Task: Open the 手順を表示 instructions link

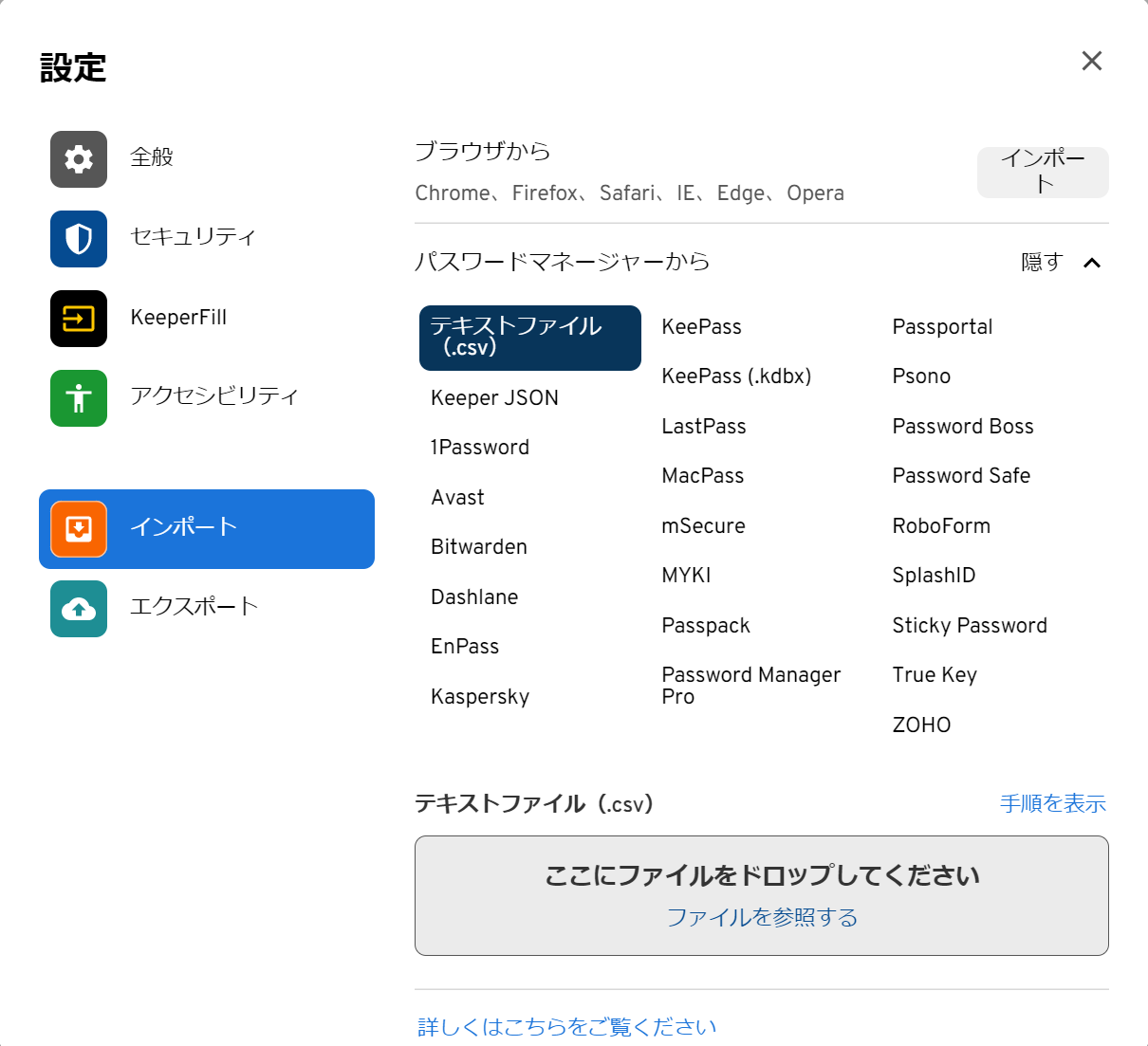Action: [1052, 804]
